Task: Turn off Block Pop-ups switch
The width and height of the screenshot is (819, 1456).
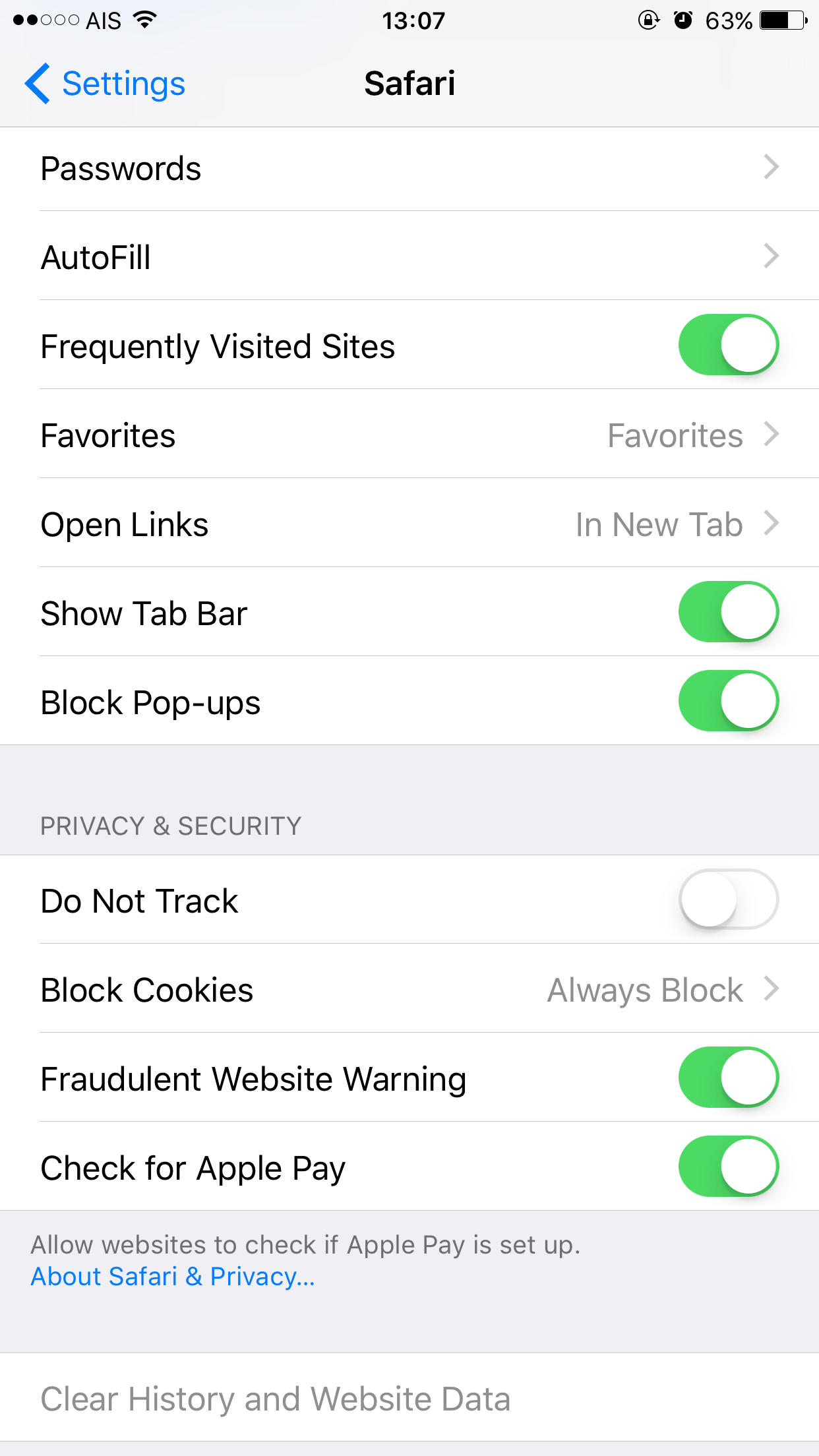Action: pyautogui.click(x=729, y=701)
